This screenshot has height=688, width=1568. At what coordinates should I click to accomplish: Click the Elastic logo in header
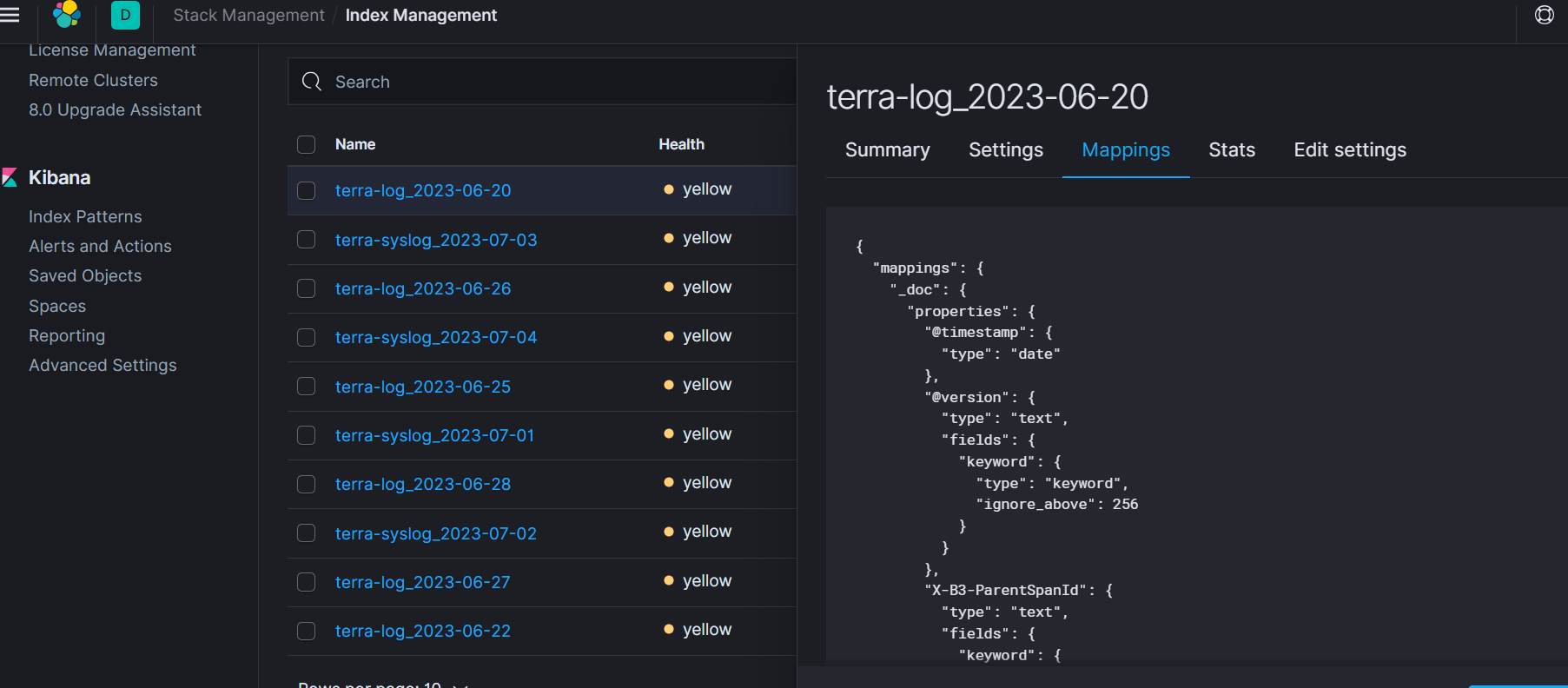tap(67, 15)
